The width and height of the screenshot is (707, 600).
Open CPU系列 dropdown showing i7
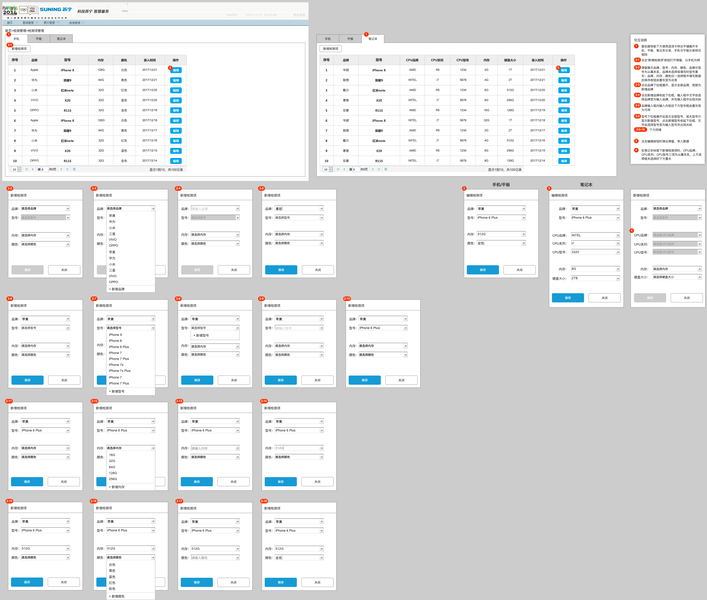595,243
